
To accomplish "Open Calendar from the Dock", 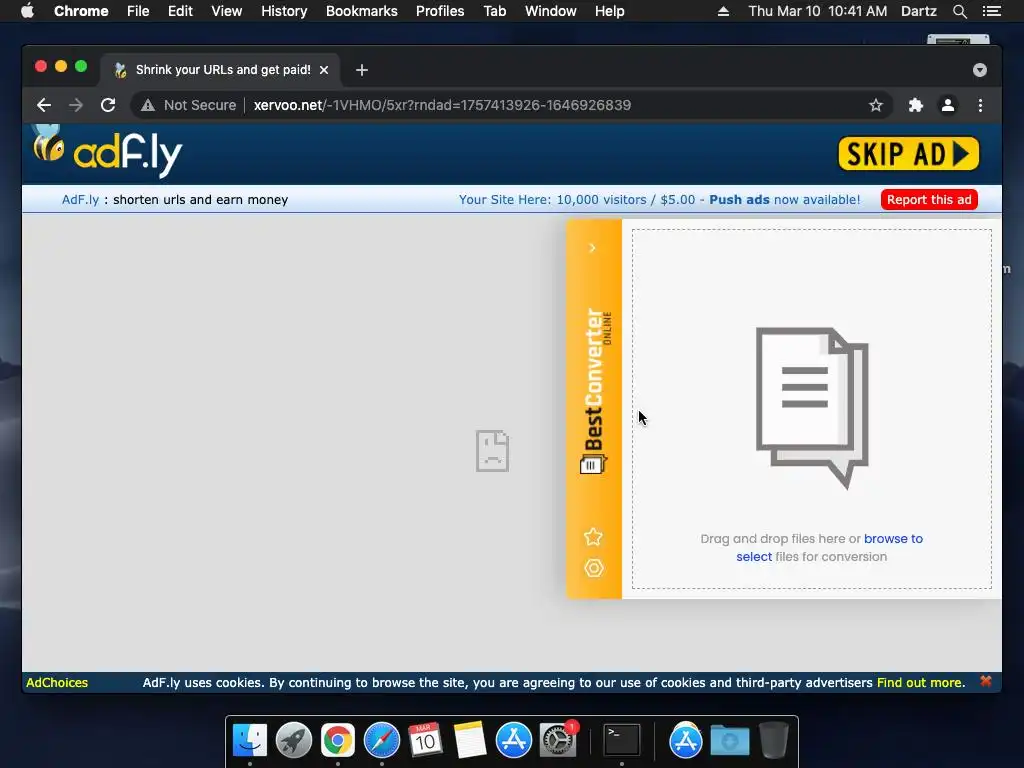I will [x=425, y=741].
